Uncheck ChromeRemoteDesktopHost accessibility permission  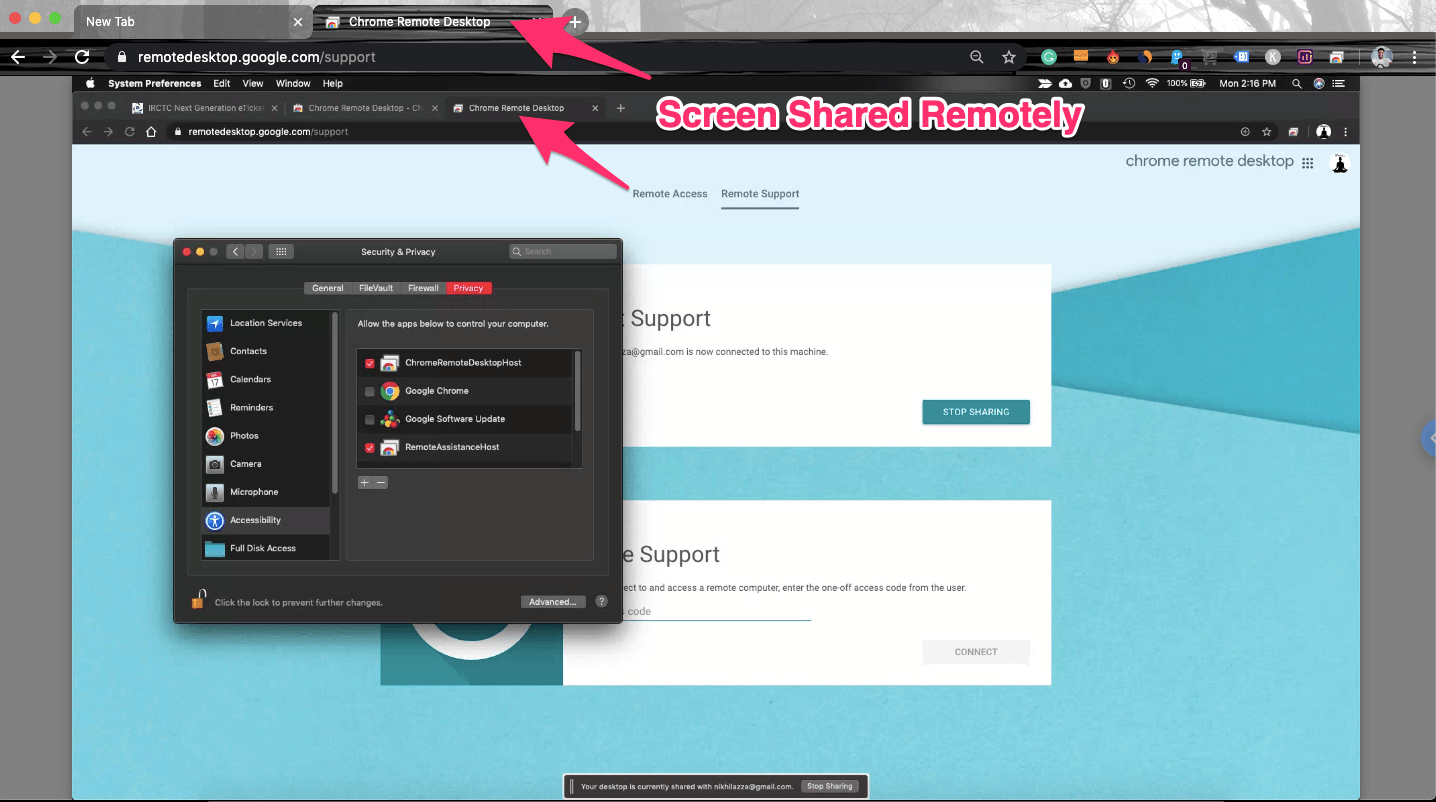pyautogui.click(x=370, y=363)
